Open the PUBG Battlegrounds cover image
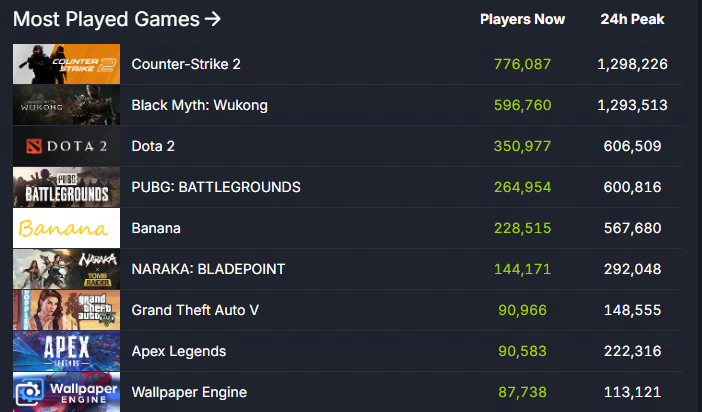 [66, 187]
